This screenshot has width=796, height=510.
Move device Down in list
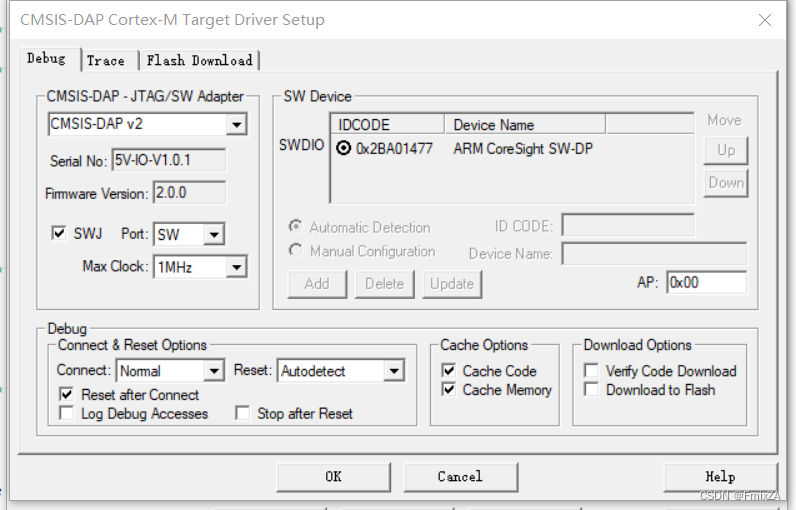[726, 183]
